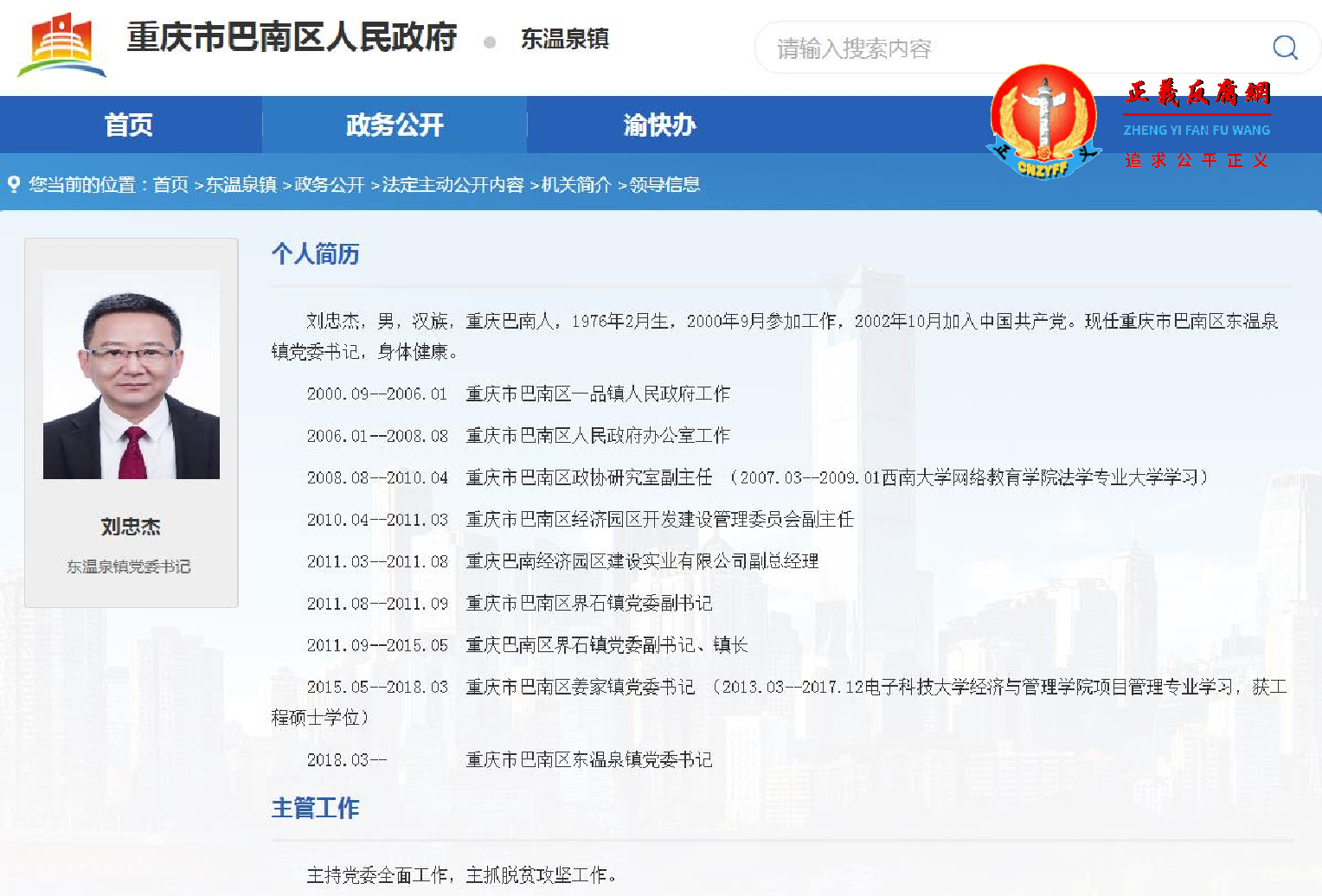This screenshot has width=1322, height=896.
Task: Click the location pin icon before breadcrumb
Action: [x=13, y=184]
